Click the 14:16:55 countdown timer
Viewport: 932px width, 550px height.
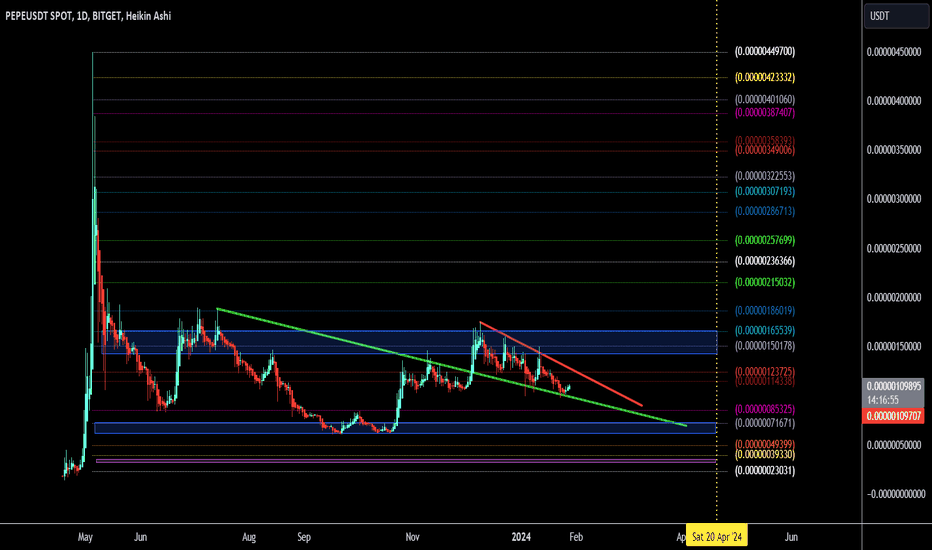(x=883, y=400)
